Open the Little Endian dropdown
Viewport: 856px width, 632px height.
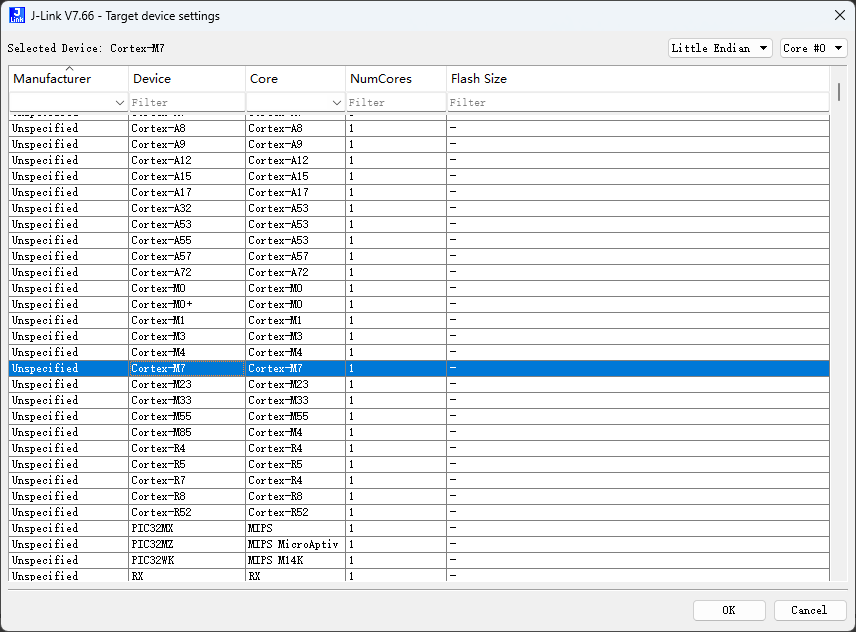[720, 48]
